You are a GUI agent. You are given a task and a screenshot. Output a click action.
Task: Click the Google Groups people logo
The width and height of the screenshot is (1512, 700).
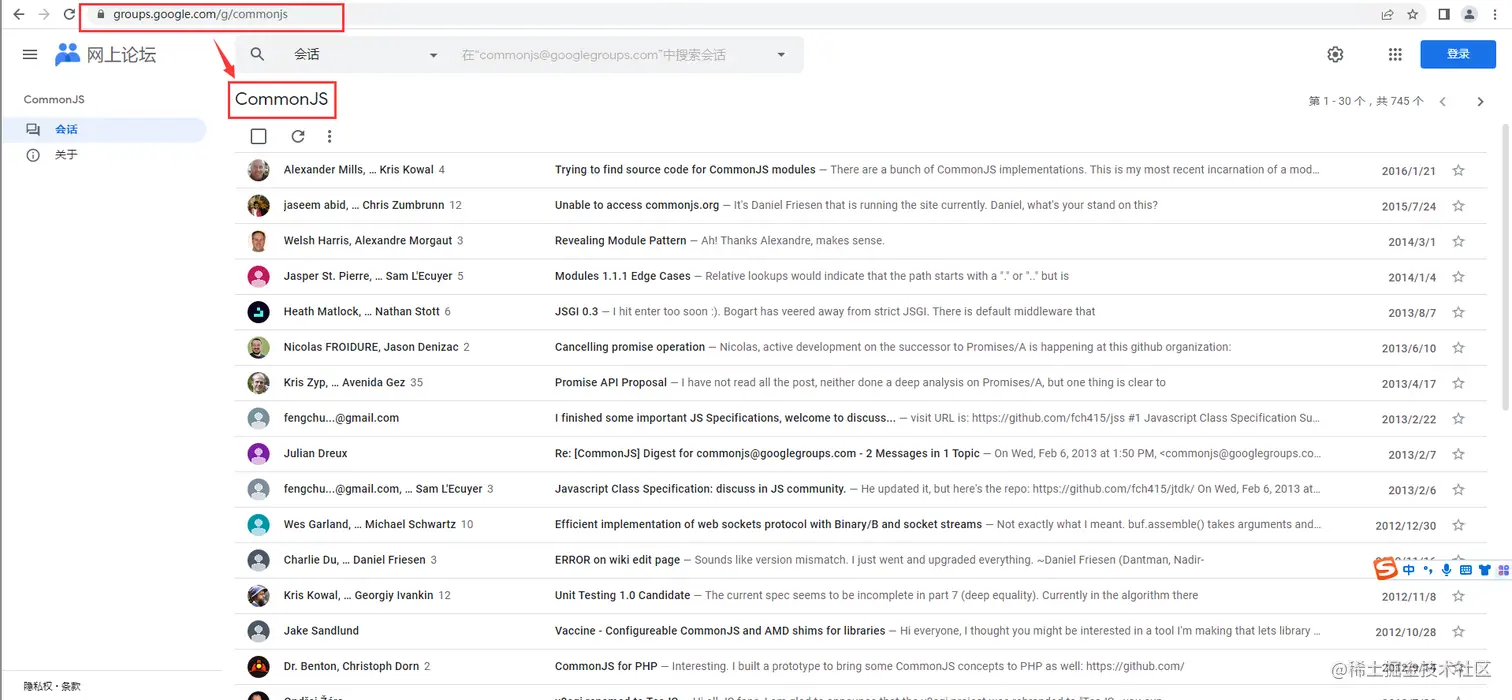[x=67, y=55]
